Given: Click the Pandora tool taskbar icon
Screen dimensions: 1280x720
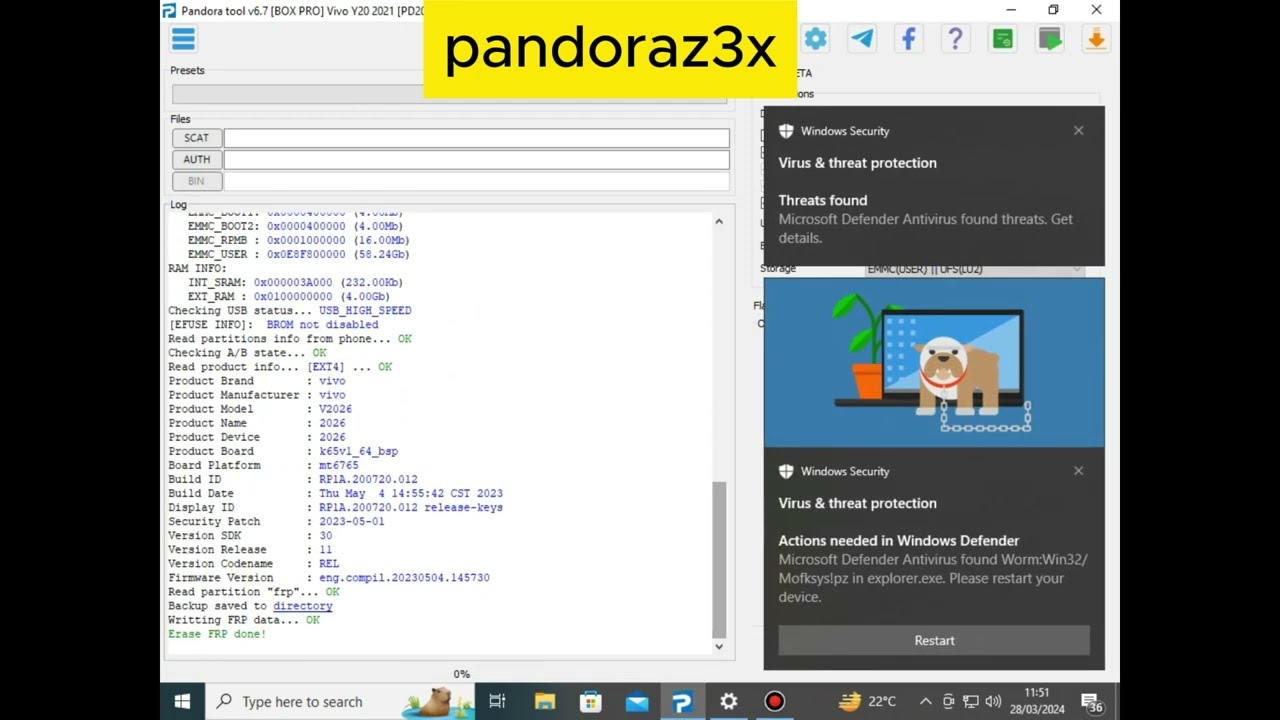Looking at the screenshot, I should (682, 702).
